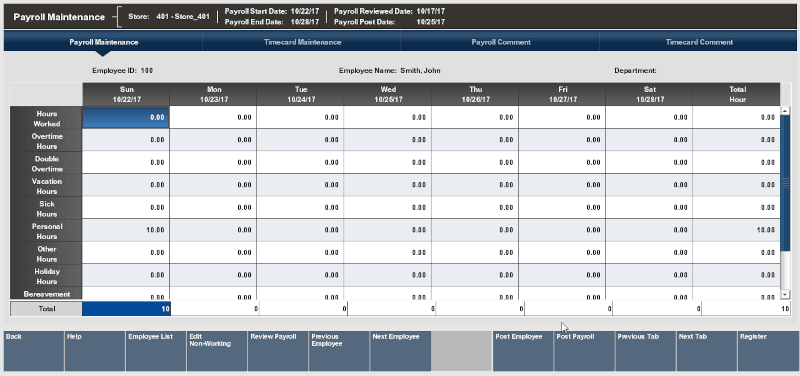Click the Overtime Hours row label

click(46, 140)
